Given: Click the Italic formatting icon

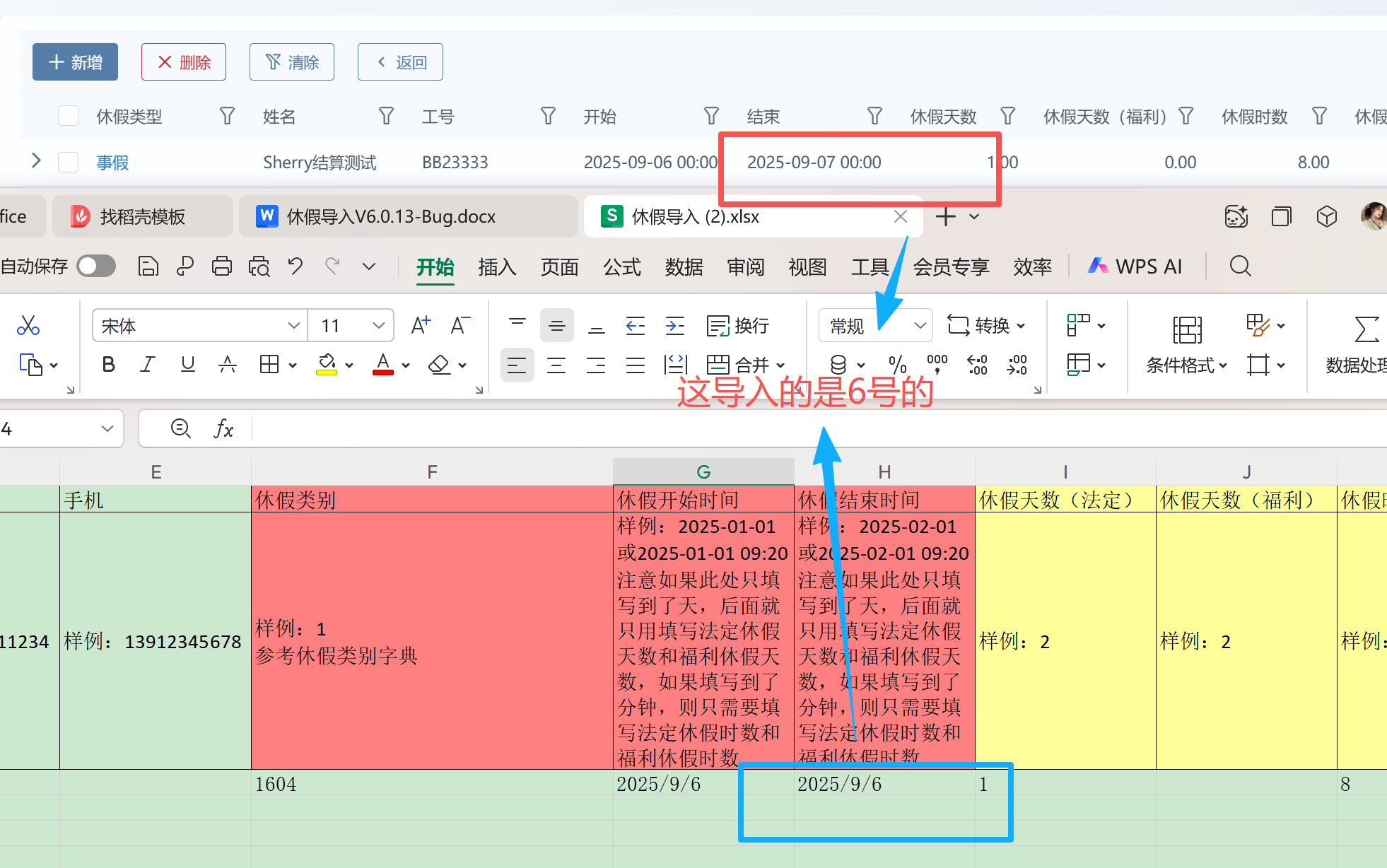Looking at the screenshot, I should (147, 365).
